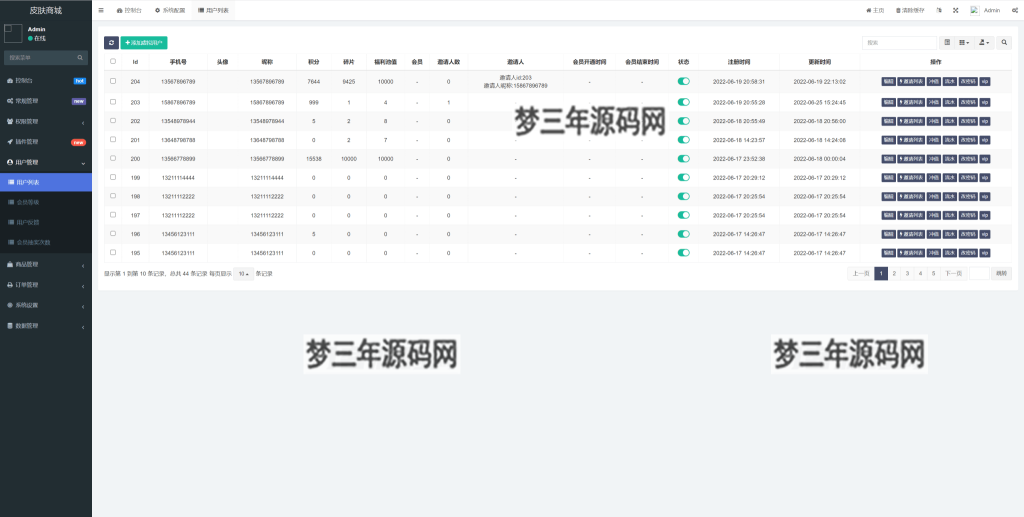Open the export dropdown above the table
1024x517 pixels.
984,43
